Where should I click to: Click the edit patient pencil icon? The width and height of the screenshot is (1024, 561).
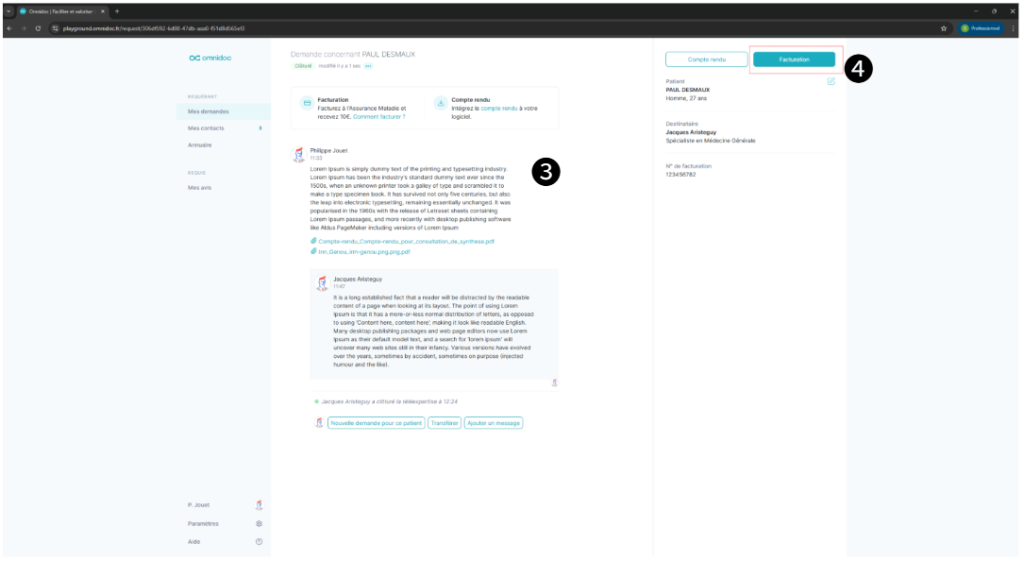pyautogui.click(x=831, y=82)
